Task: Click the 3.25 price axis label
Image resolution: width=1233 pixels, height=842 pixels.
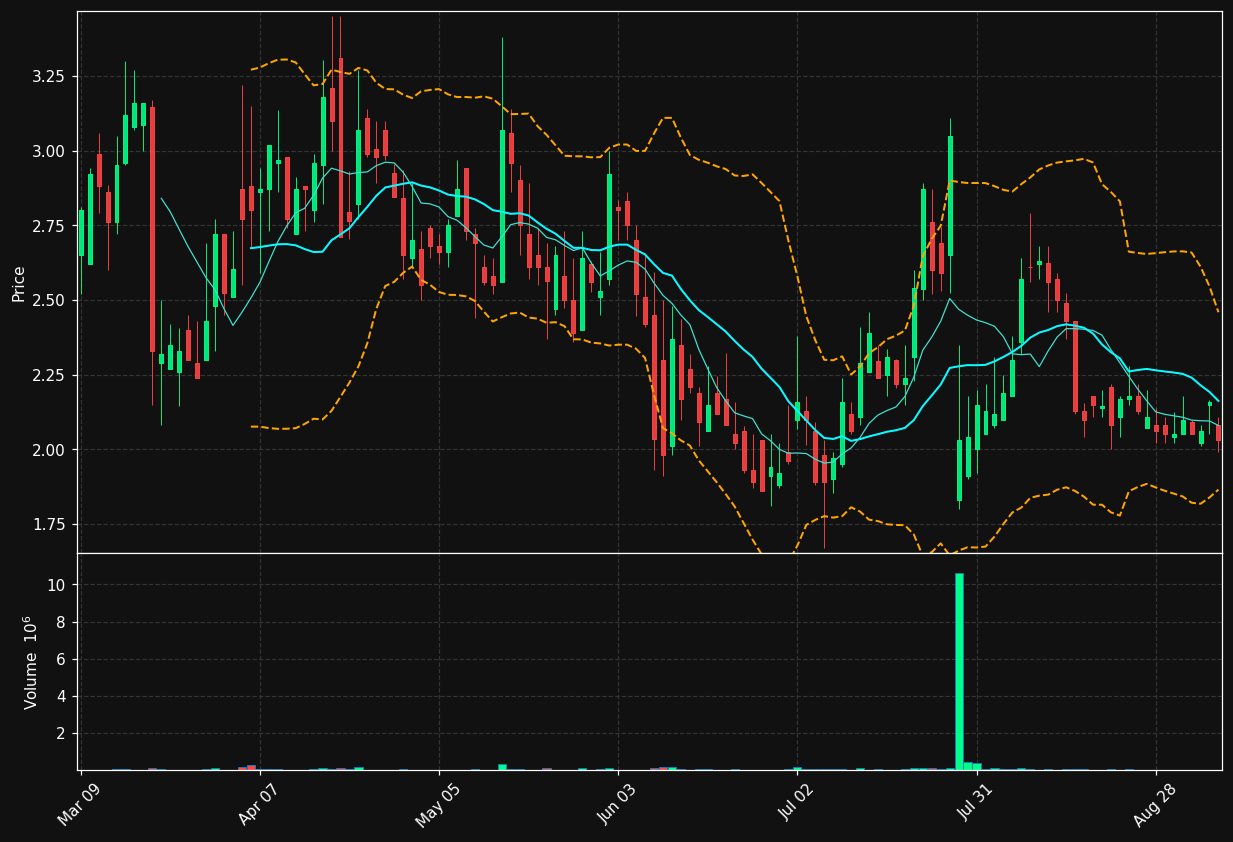Action: tap(51, 77)
